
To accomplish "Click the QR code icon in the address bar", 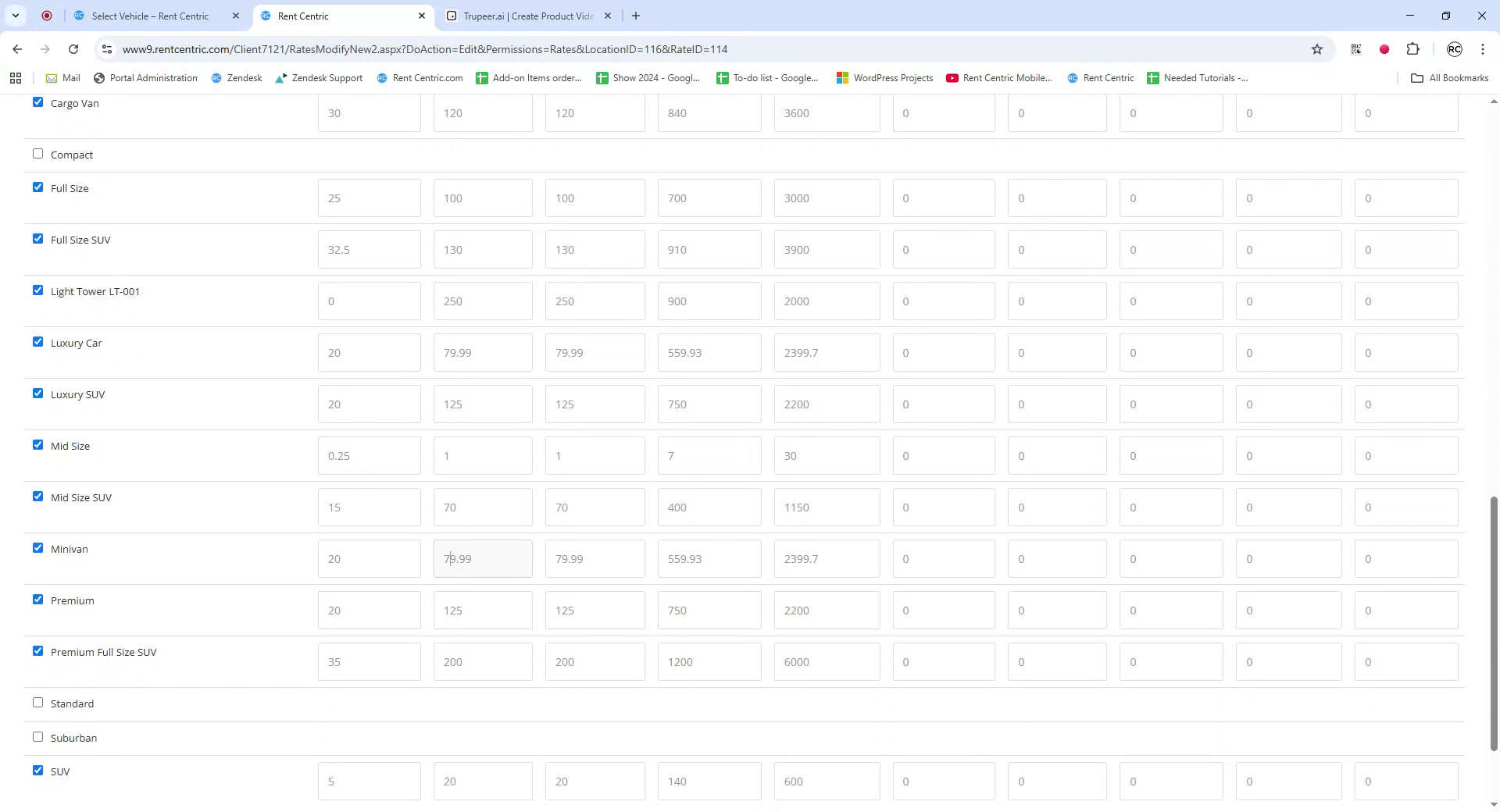I will 1355,48.
